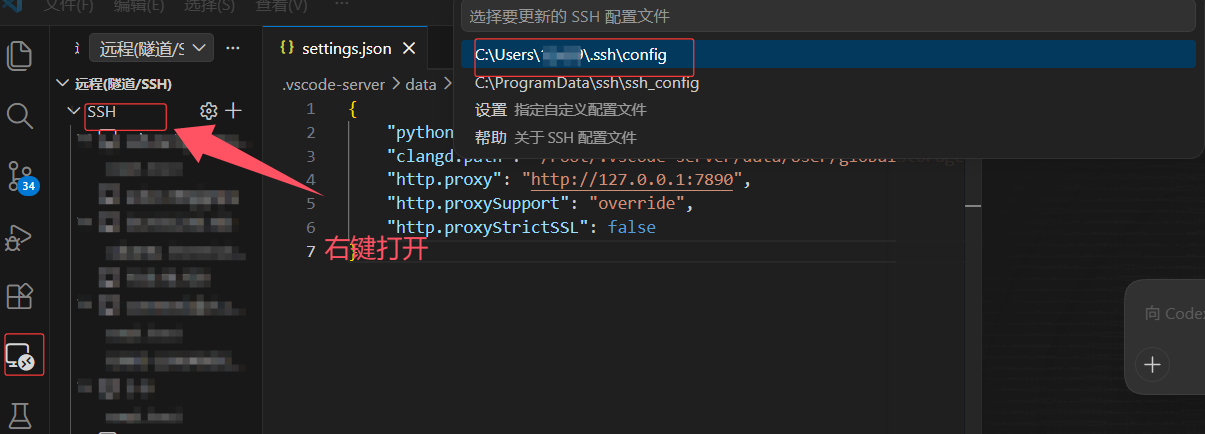The height and width of the screenshot is (434, 1205).
Task: Open the Extensions view
Action: pyautogui.click(x=20, y=297)
